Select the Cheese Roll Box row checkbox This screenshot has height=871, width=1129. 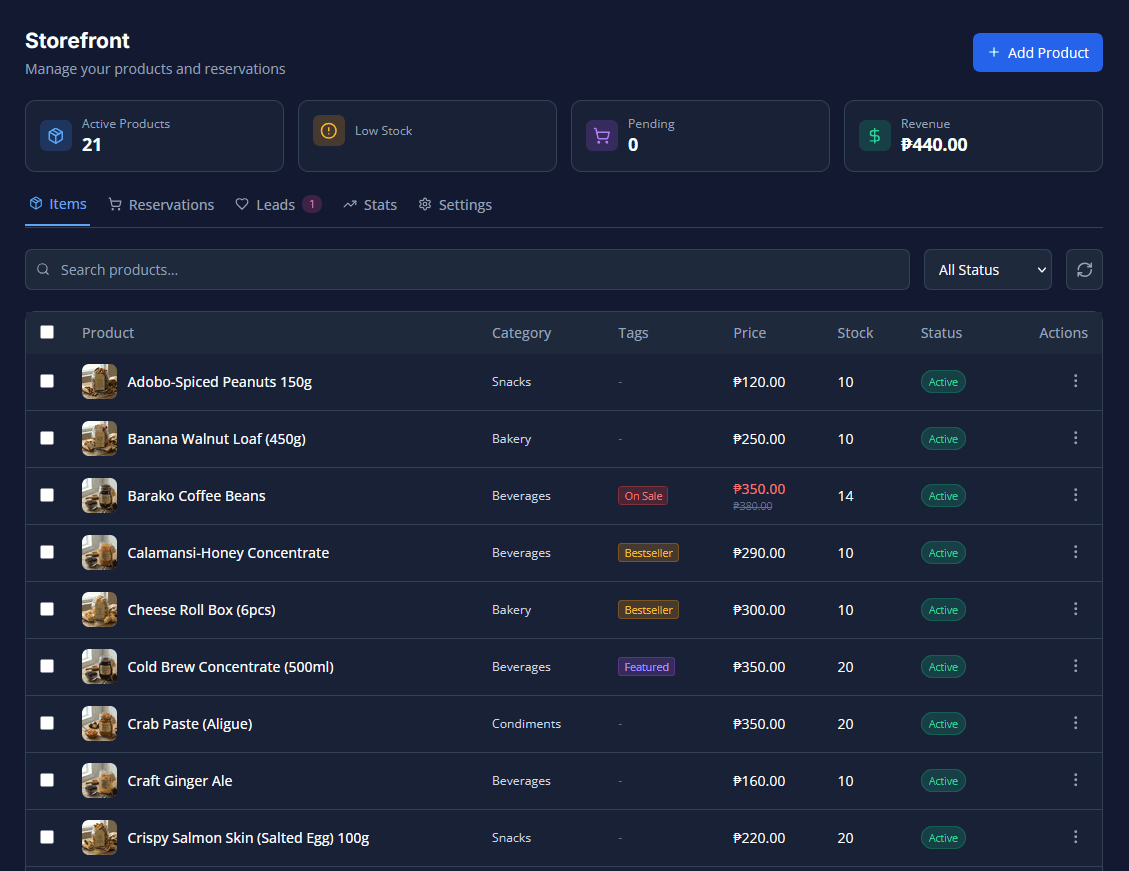tap(47, 609)
